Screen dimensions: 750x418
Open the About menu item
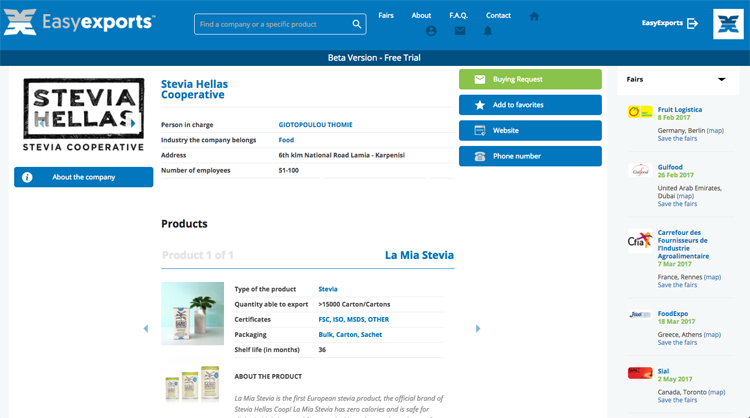click(x=421, y=15)
